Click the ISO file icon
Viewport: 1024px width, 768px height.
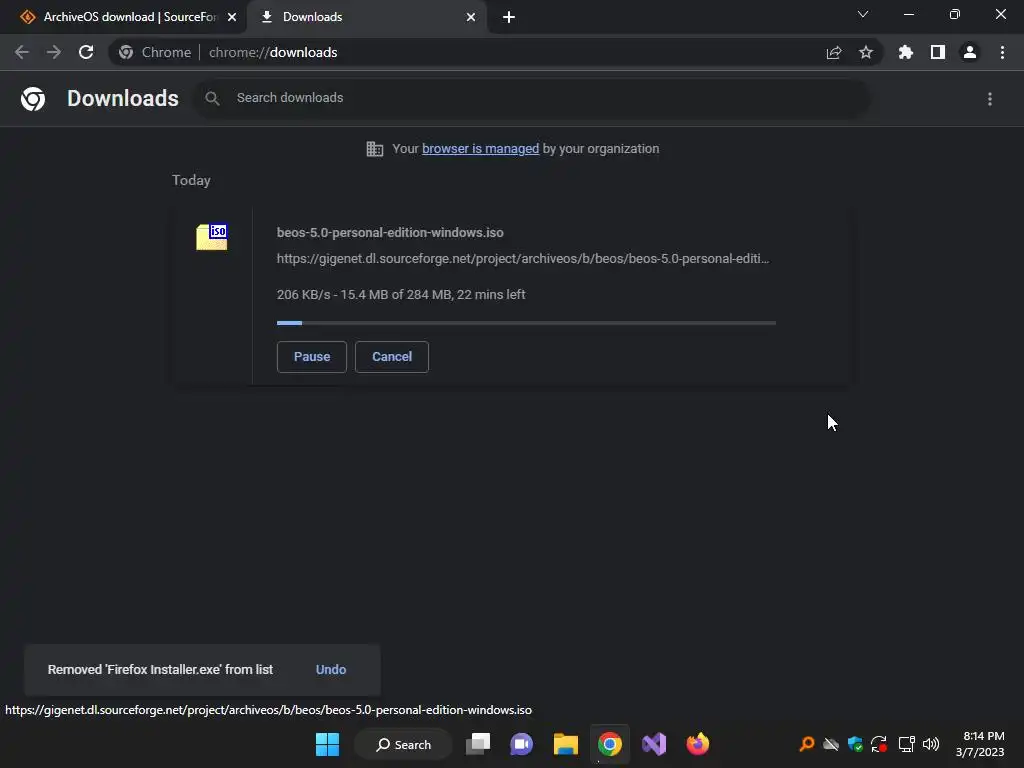click(x=212, y=236)
